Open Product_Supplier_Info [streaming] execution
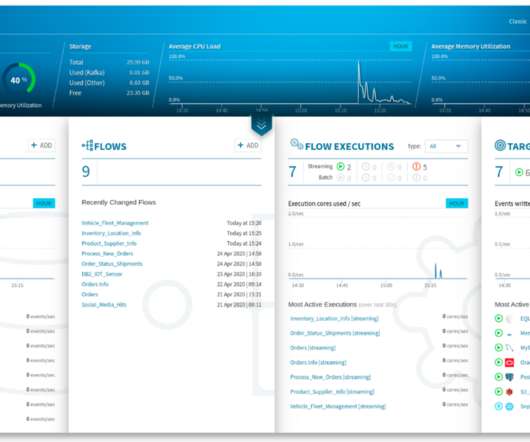530x442 pixels. (332, 392)
